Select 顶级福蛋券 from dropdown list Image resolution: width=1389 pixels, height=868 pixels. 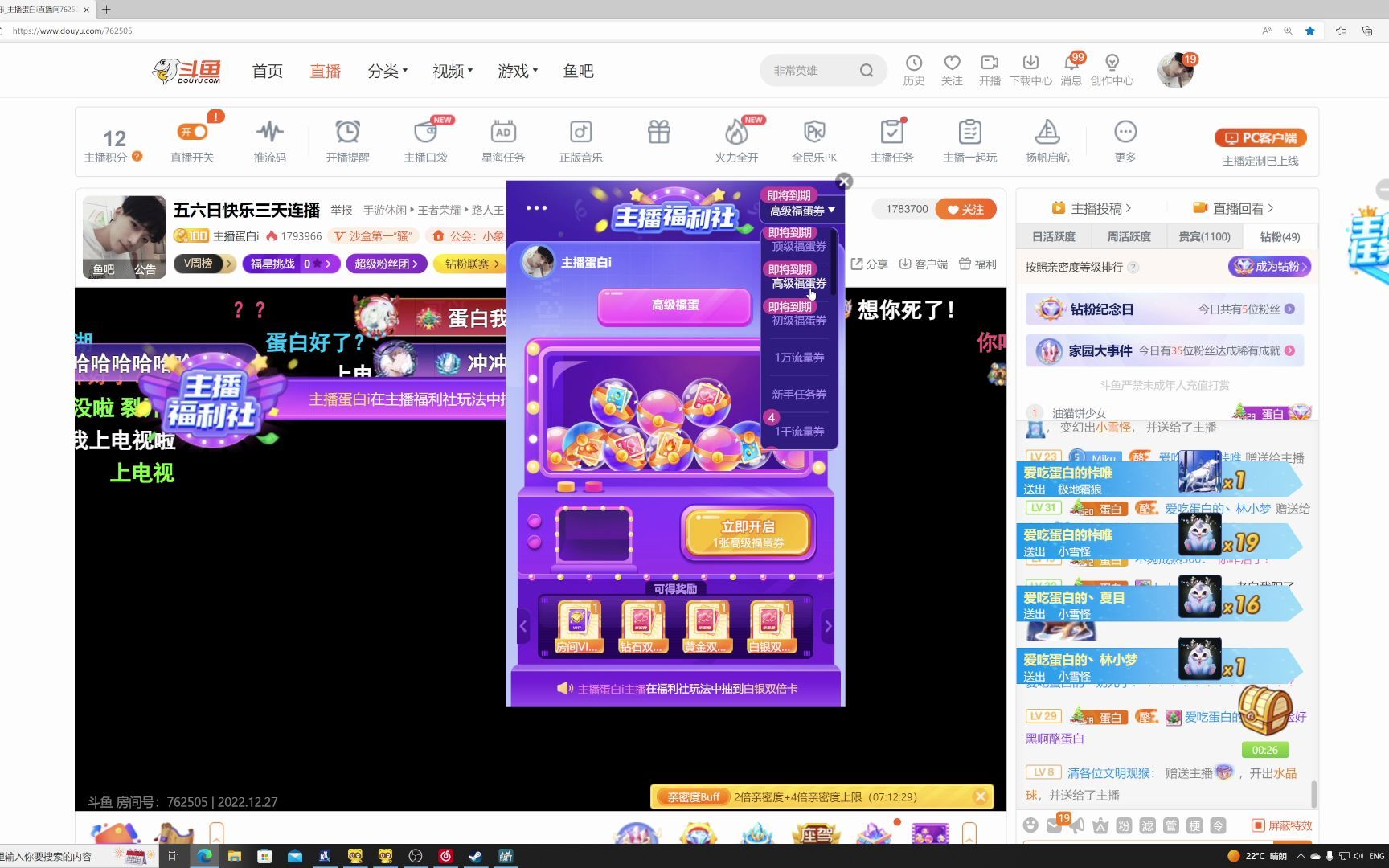click(799, 247)
